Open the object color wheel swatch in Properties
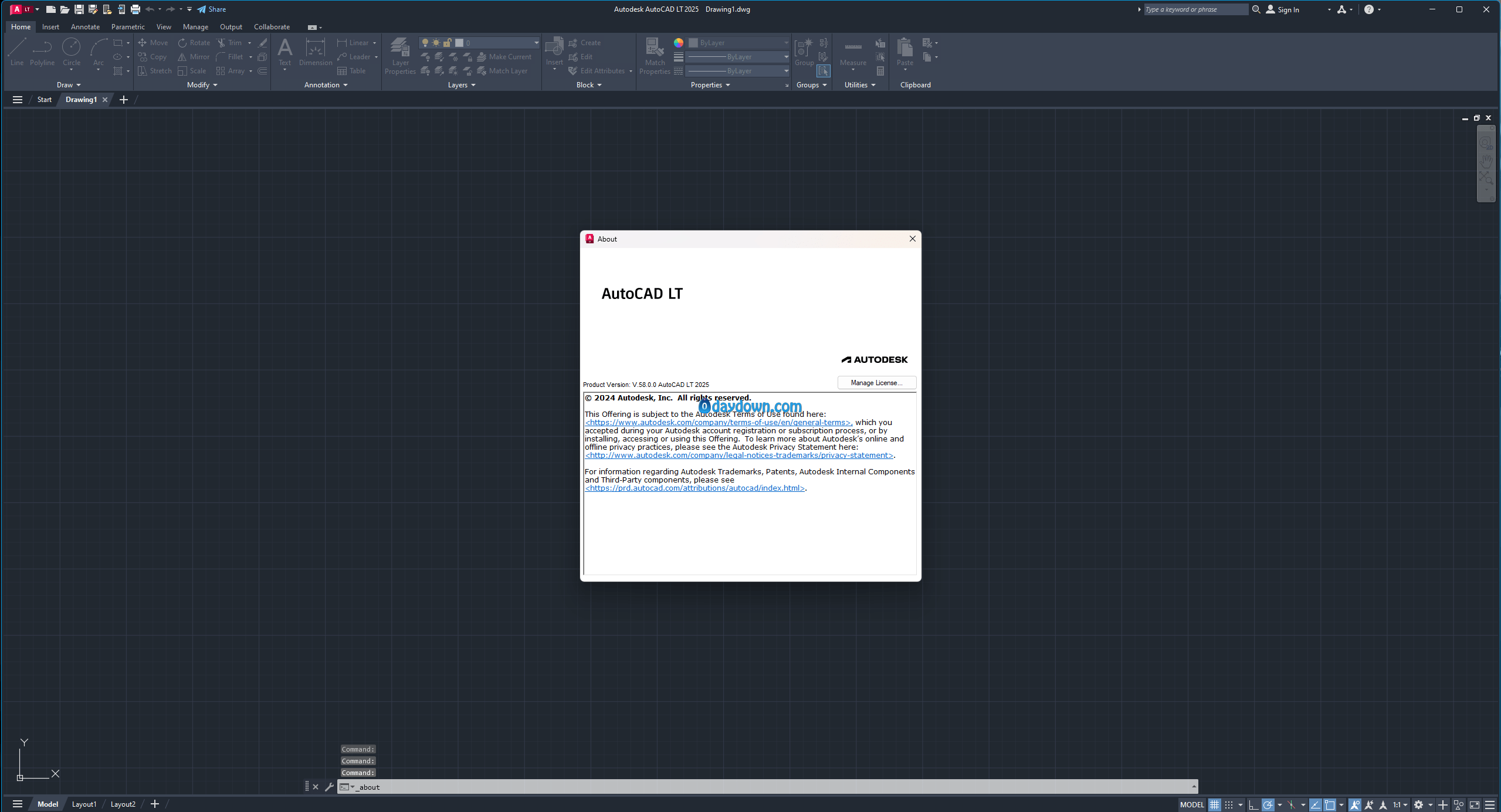 pos(679,43)
